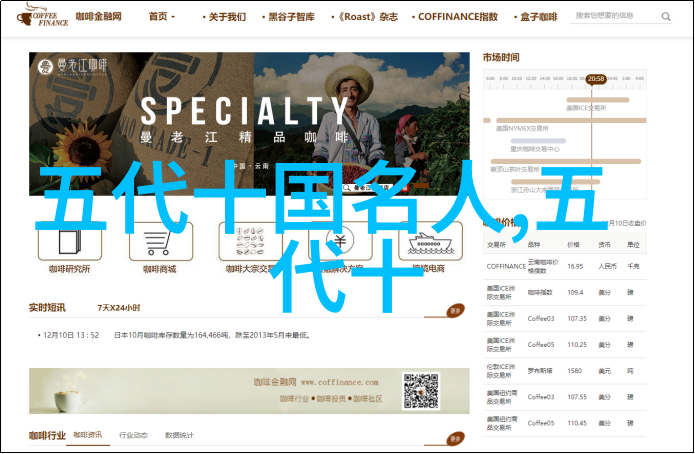Click the 千克 unit cell

click(x=633, y=266)
